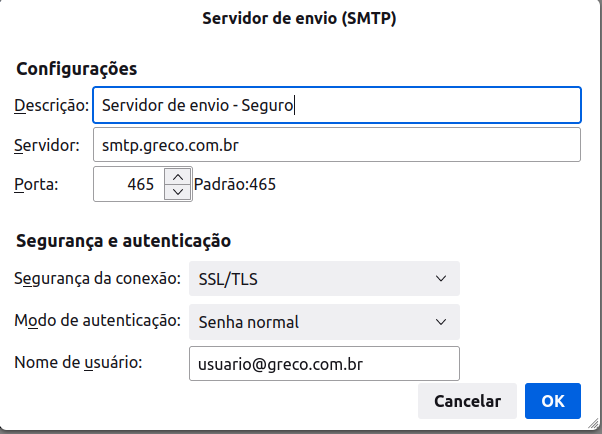Click the chevron on Senha normal dropdown

point(441,322)
